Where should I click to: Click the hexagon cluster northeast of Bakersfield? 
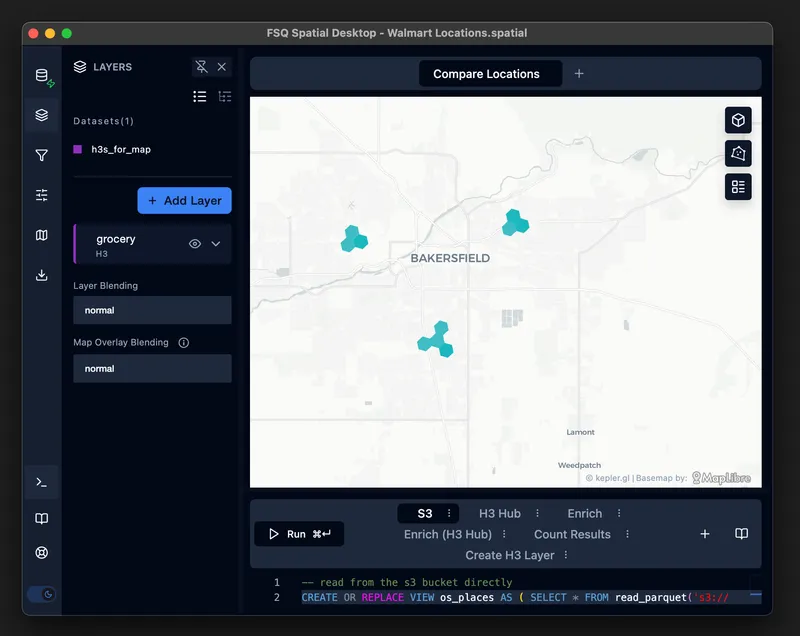(515, 223)
